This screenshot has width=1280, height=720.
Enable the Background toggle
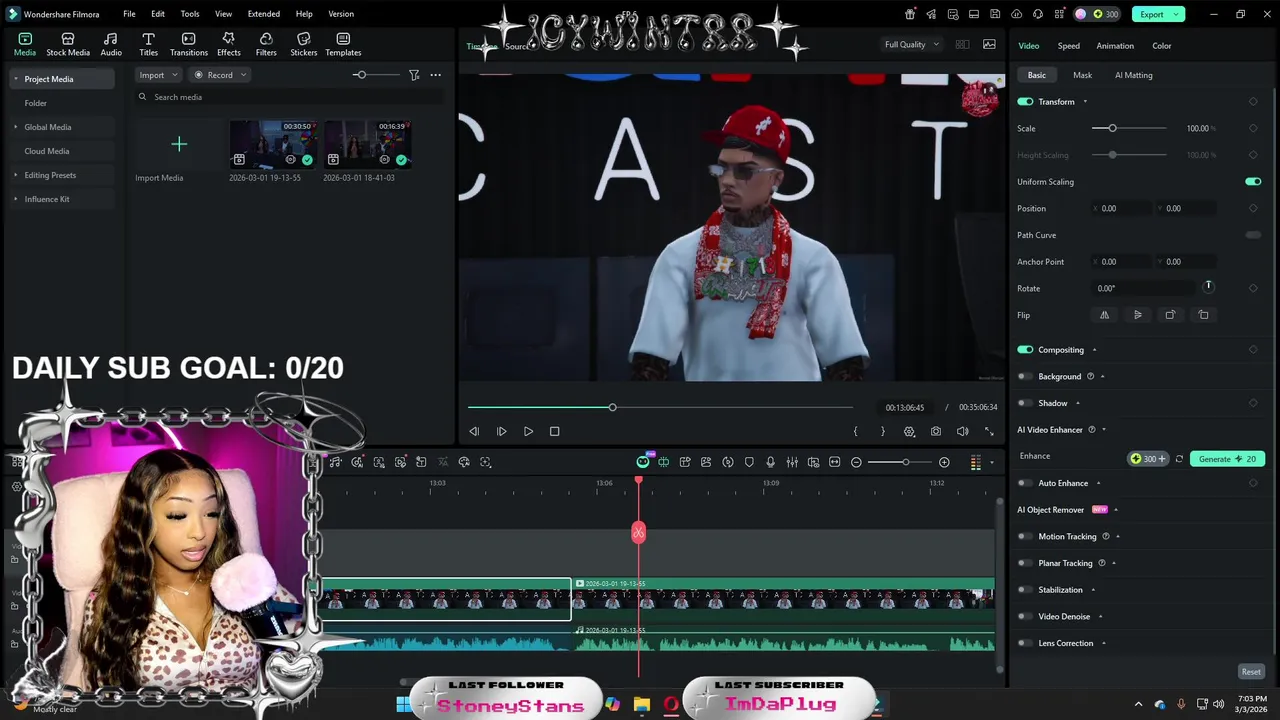(x=1025, y=377)
